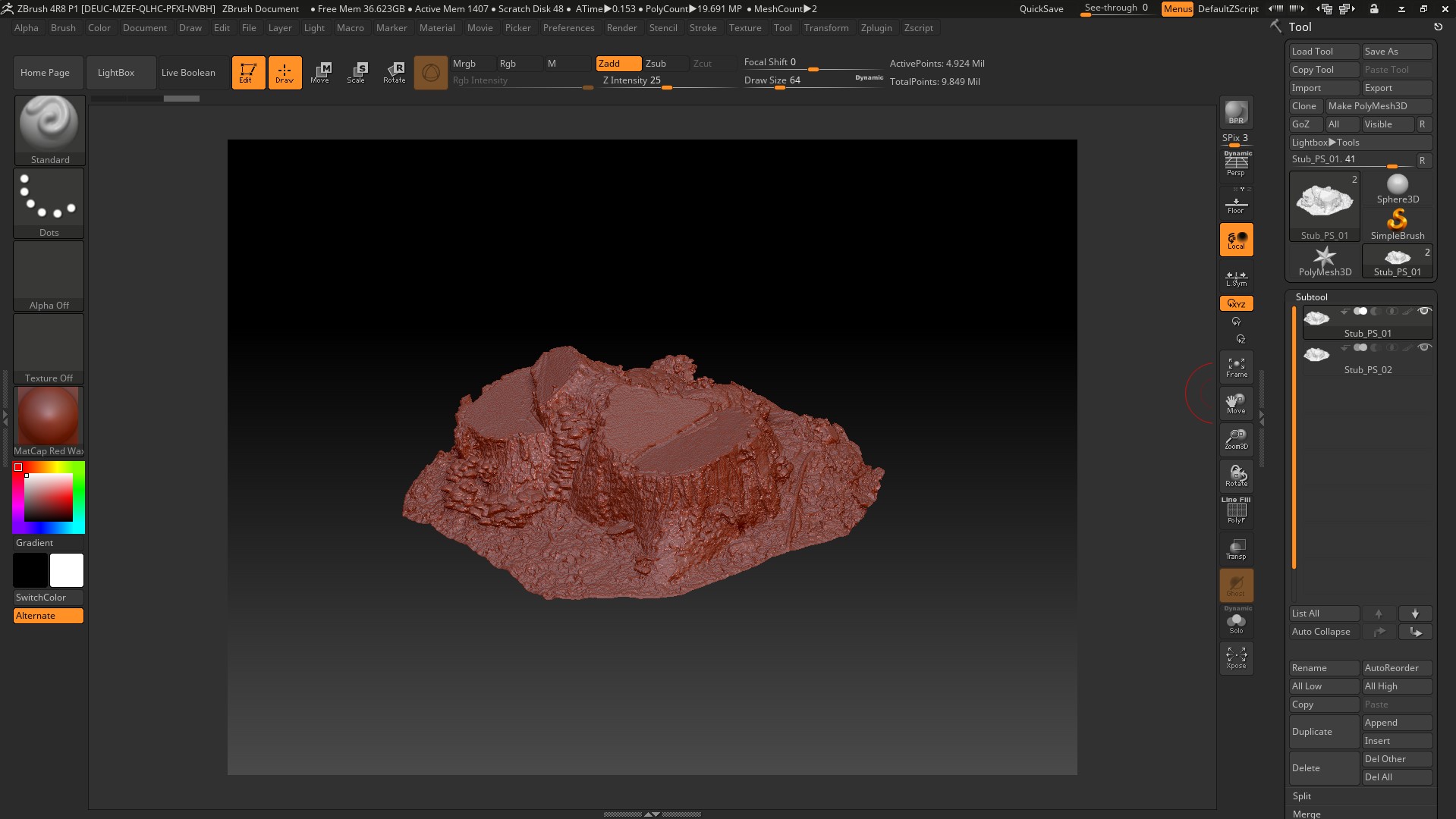Enable PolyF line fill display
Image resolution: width=1456 pixels, height=819 pixels.
coord(1236,512)
